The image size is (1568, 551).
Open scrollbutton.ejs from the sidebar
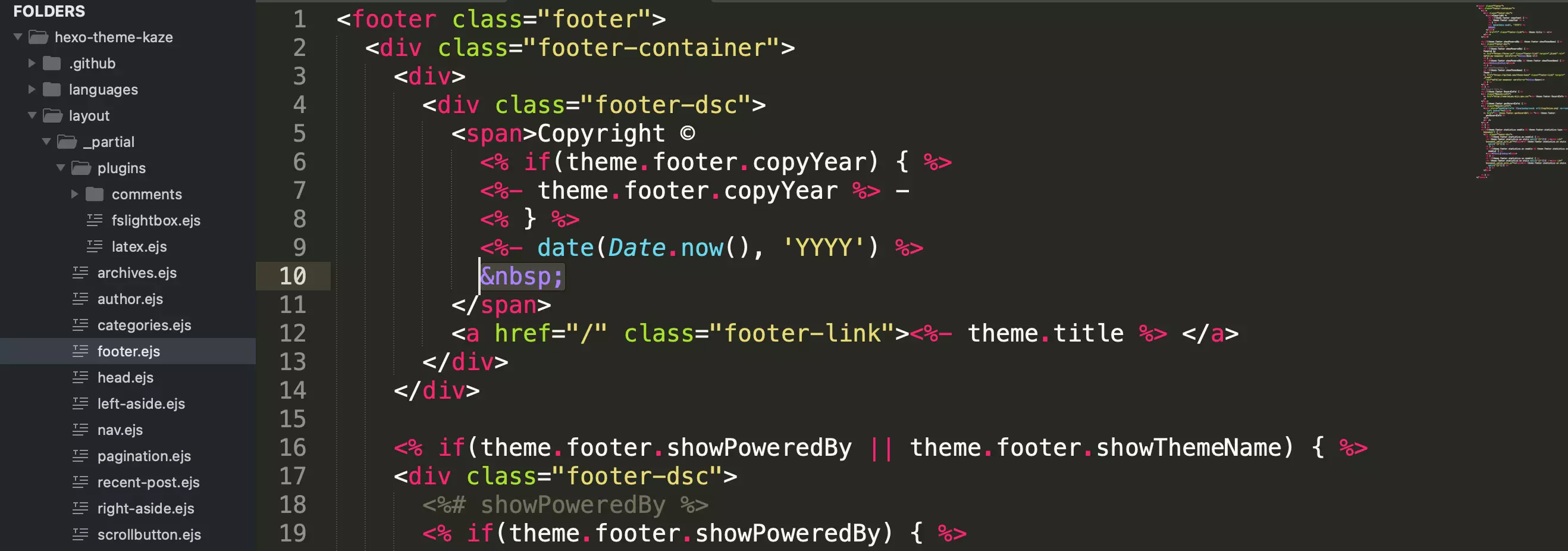[x=149, y=534]
